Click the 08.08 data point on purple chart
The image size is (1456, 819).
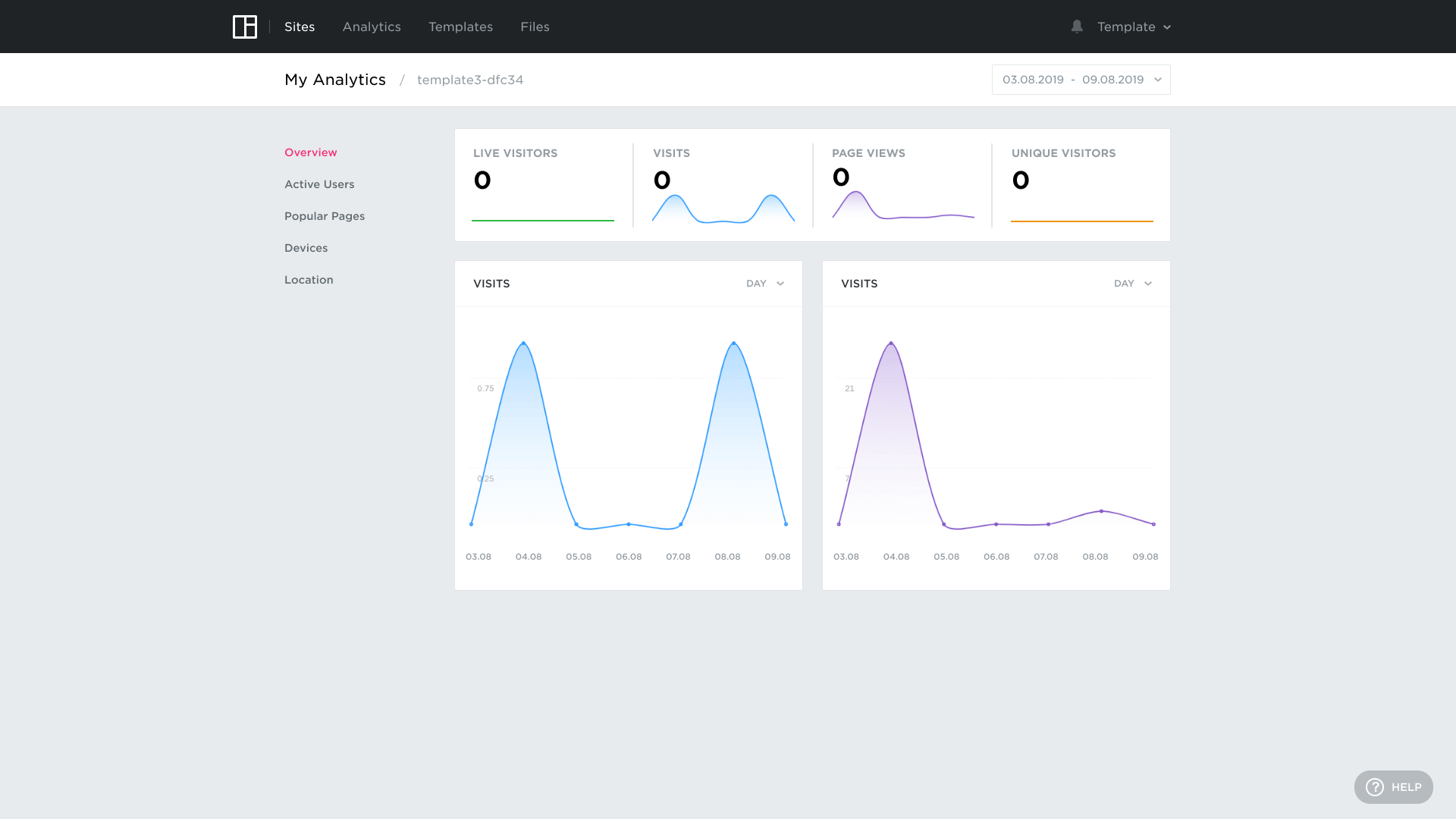[1101, 511]
